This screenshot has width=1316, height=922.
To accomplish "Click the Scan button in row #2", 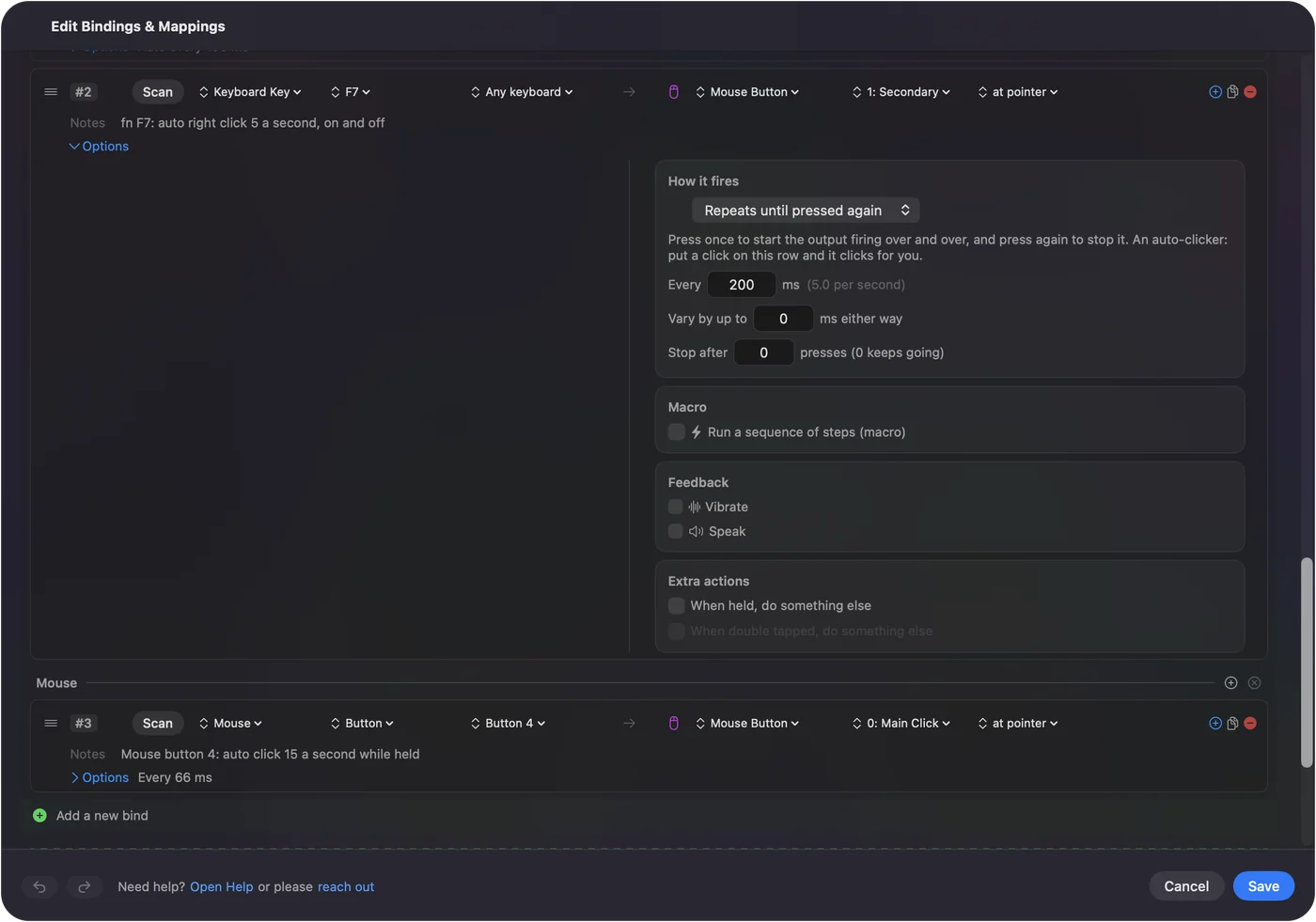I will [158, 92].
